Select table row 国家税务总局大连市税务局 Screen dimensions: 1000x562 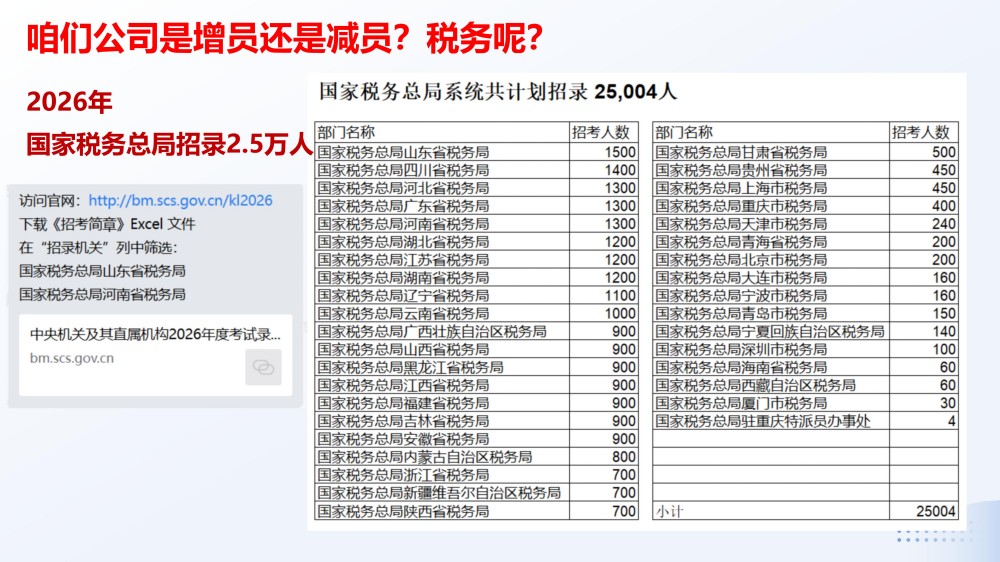(x=805, y=277)
